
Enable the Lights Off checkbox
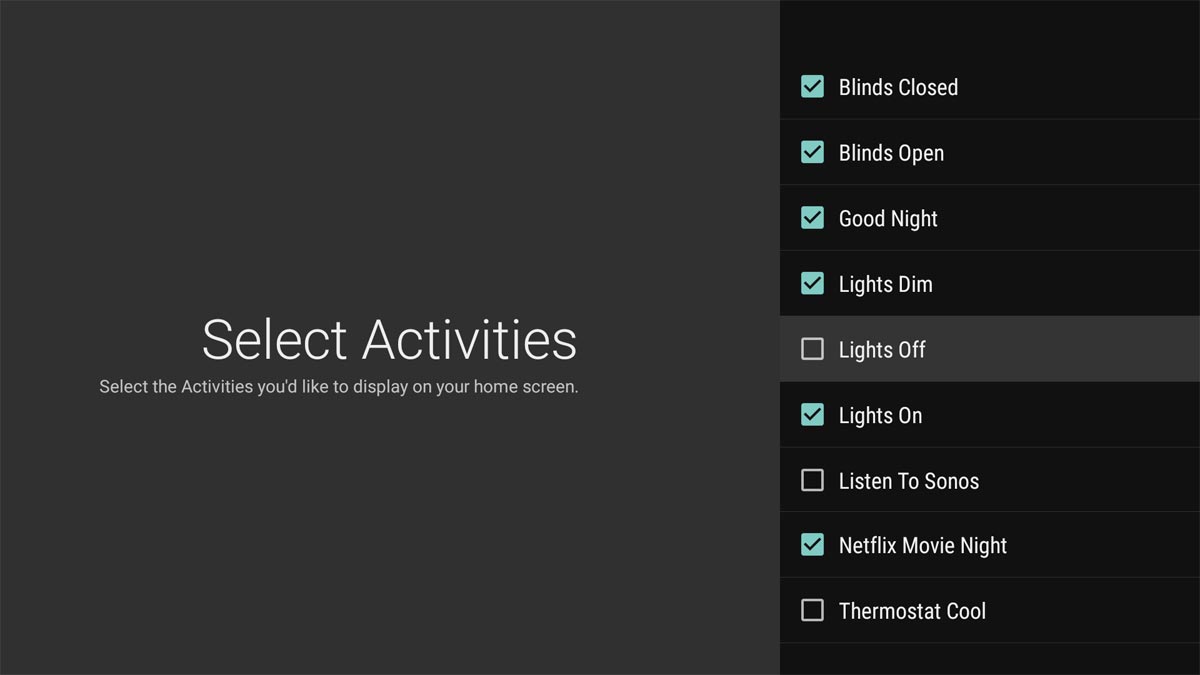(812, 349)
